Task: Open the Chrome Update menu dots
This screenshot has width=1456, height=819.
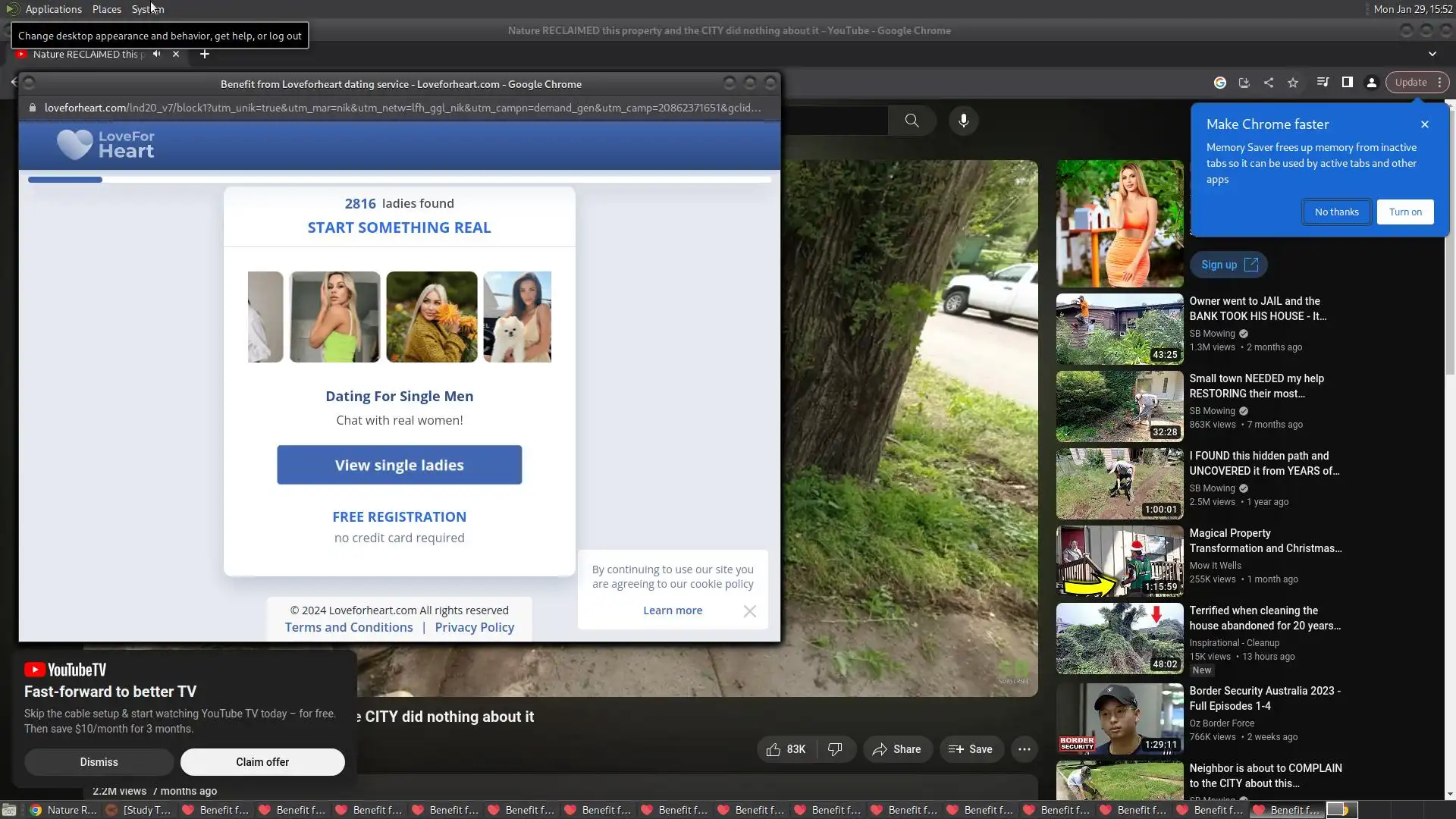Action: click(1439, 83)
